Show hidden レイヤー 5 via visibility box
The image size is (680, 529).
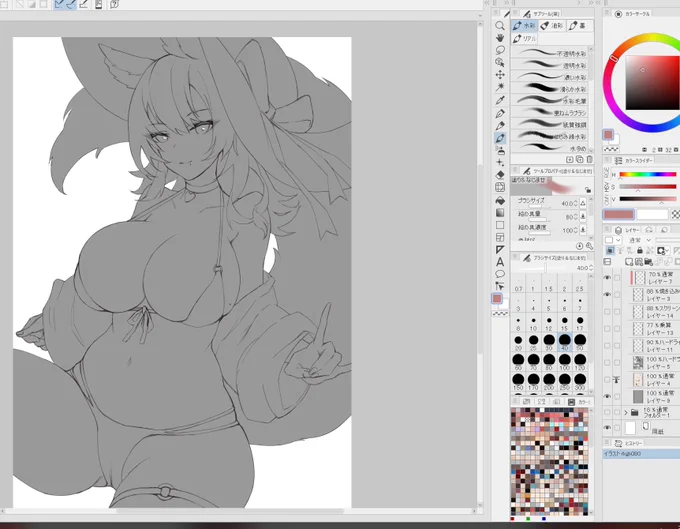[607, 362]
